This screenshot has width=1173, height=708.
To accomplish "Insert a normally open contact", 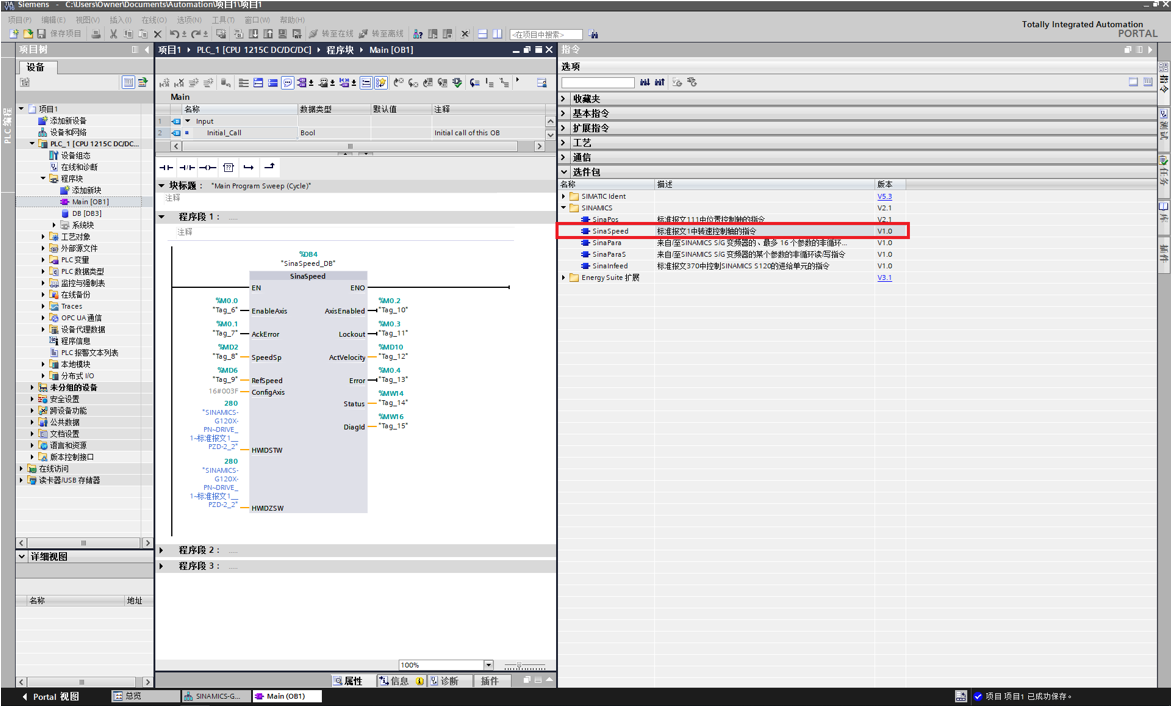I will (x=167, y=167).
